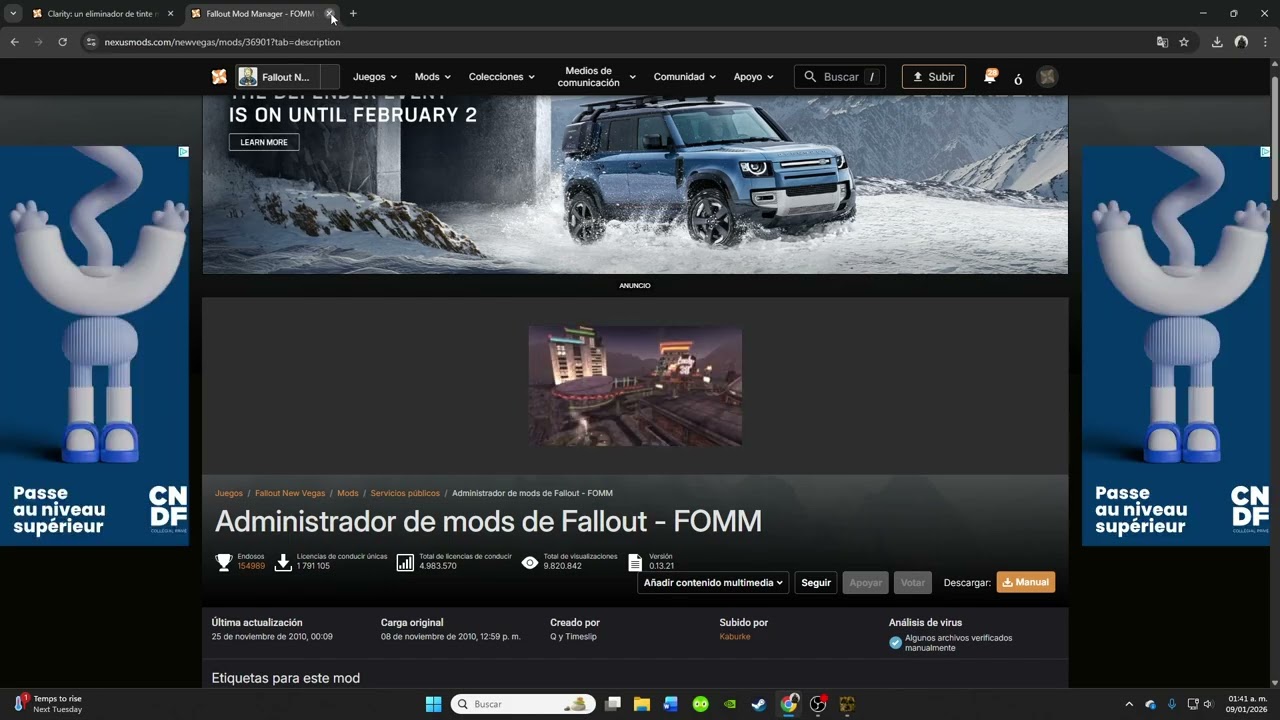Click the unique downloads arrow icon
1280x720 pixels.
283,562
